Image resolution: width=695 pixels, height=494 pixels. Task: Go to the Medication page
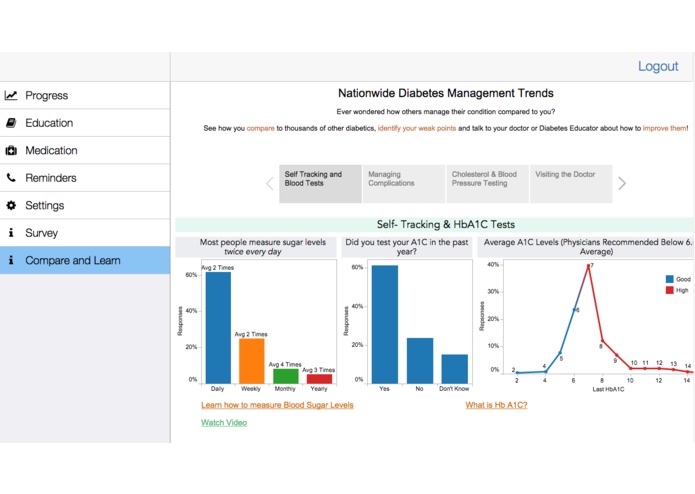85,150
